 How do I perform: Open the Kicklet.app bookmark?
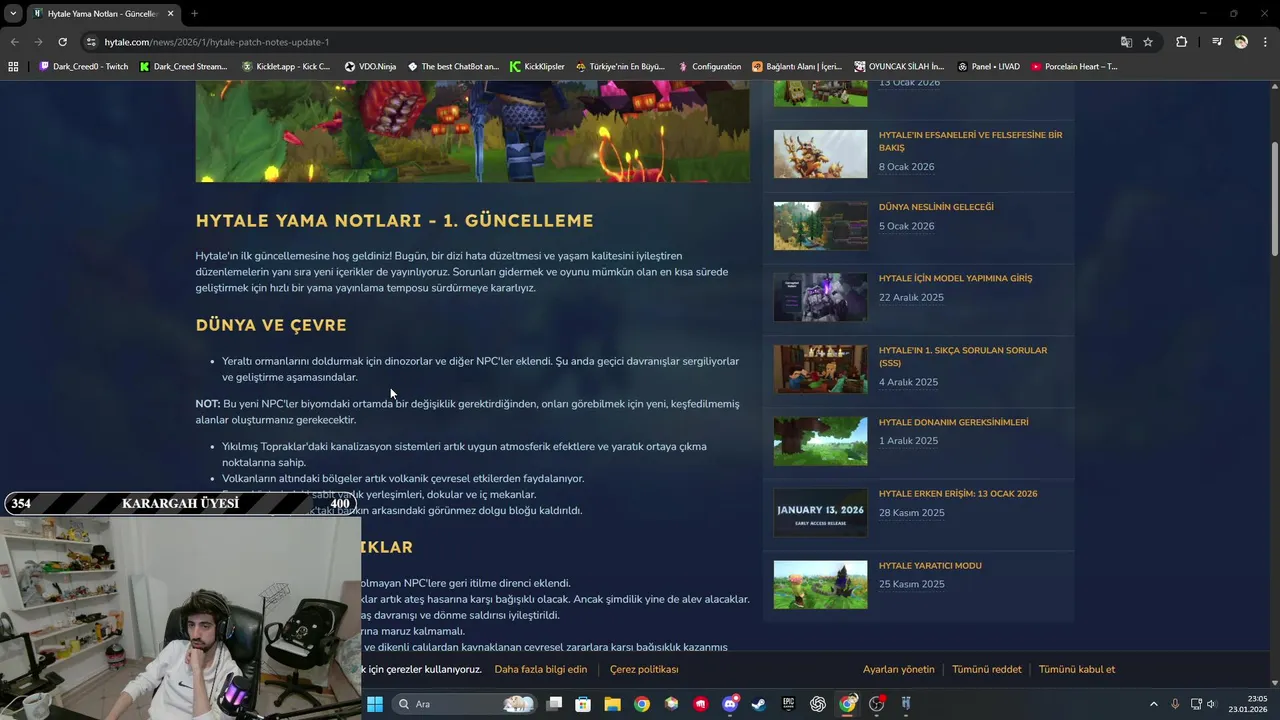click(x=286, y=66)
